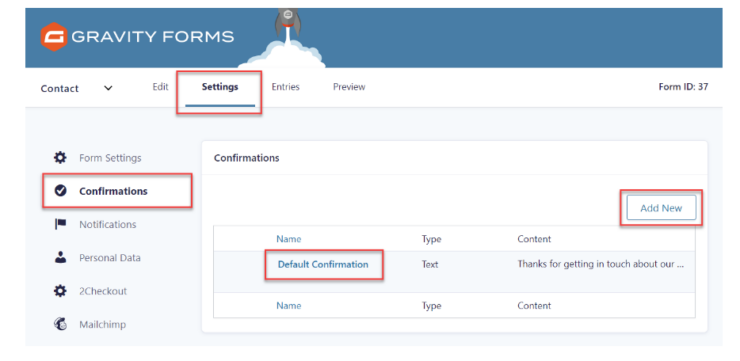Click the Text type cell
The image size is (740, 361).
click(430, 264)
